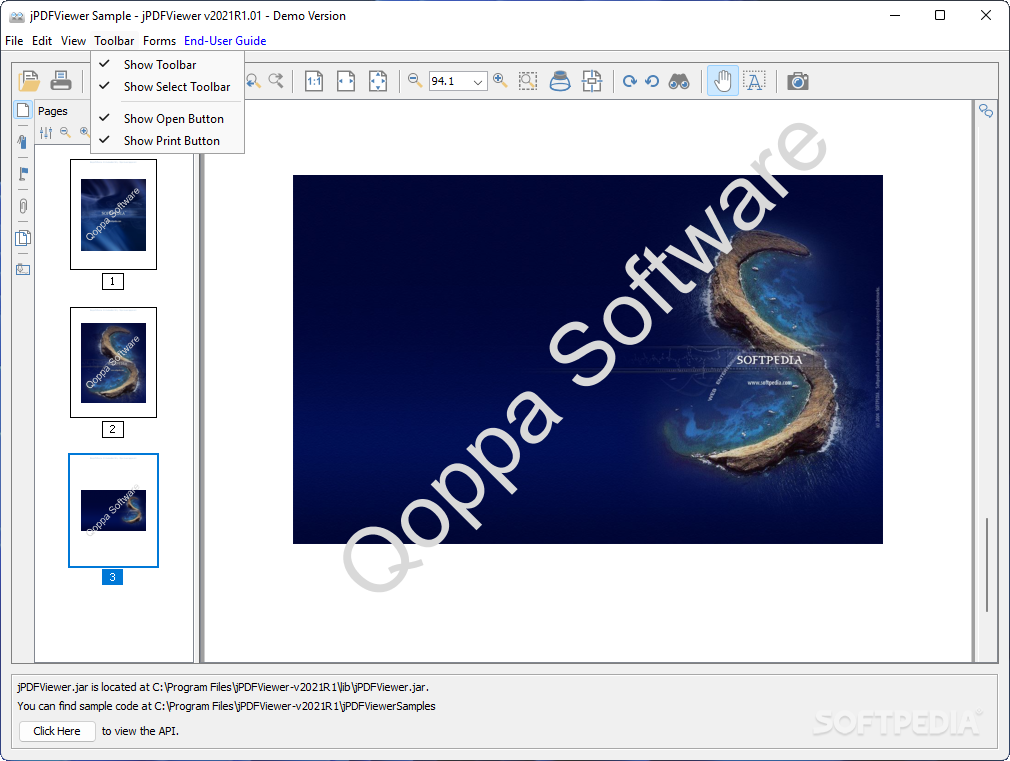Image resolution: width=1010 pixels, height=761 pixels.
Task: Activate the Text Select tool
Action: tap(754, 81)
